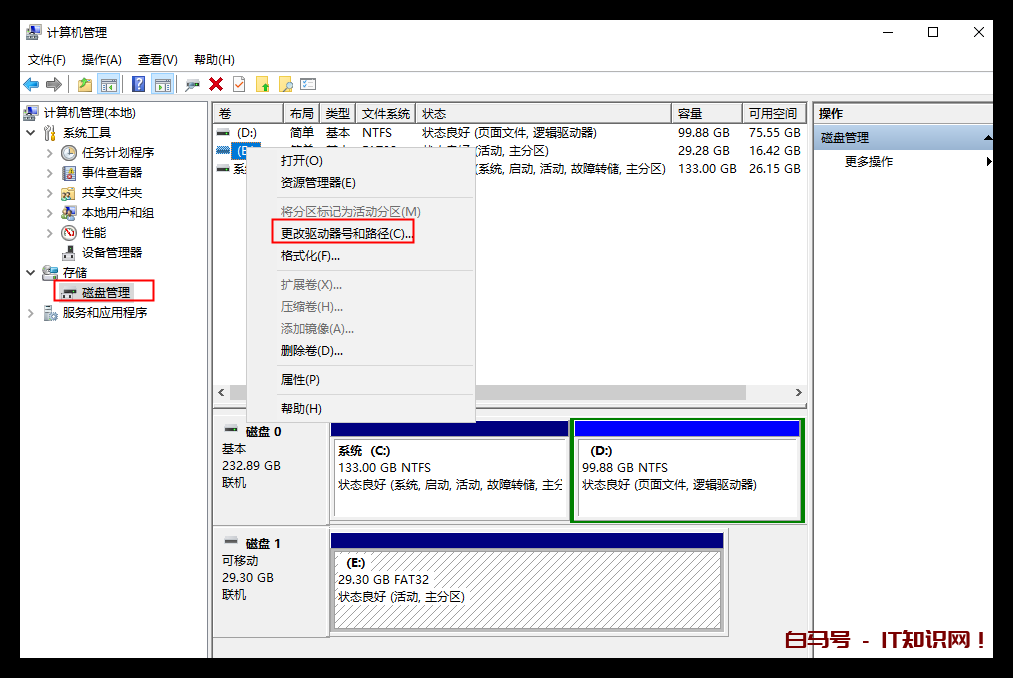
Task: Click the connect drive icon in toolbar
Action: pos(192,85)
